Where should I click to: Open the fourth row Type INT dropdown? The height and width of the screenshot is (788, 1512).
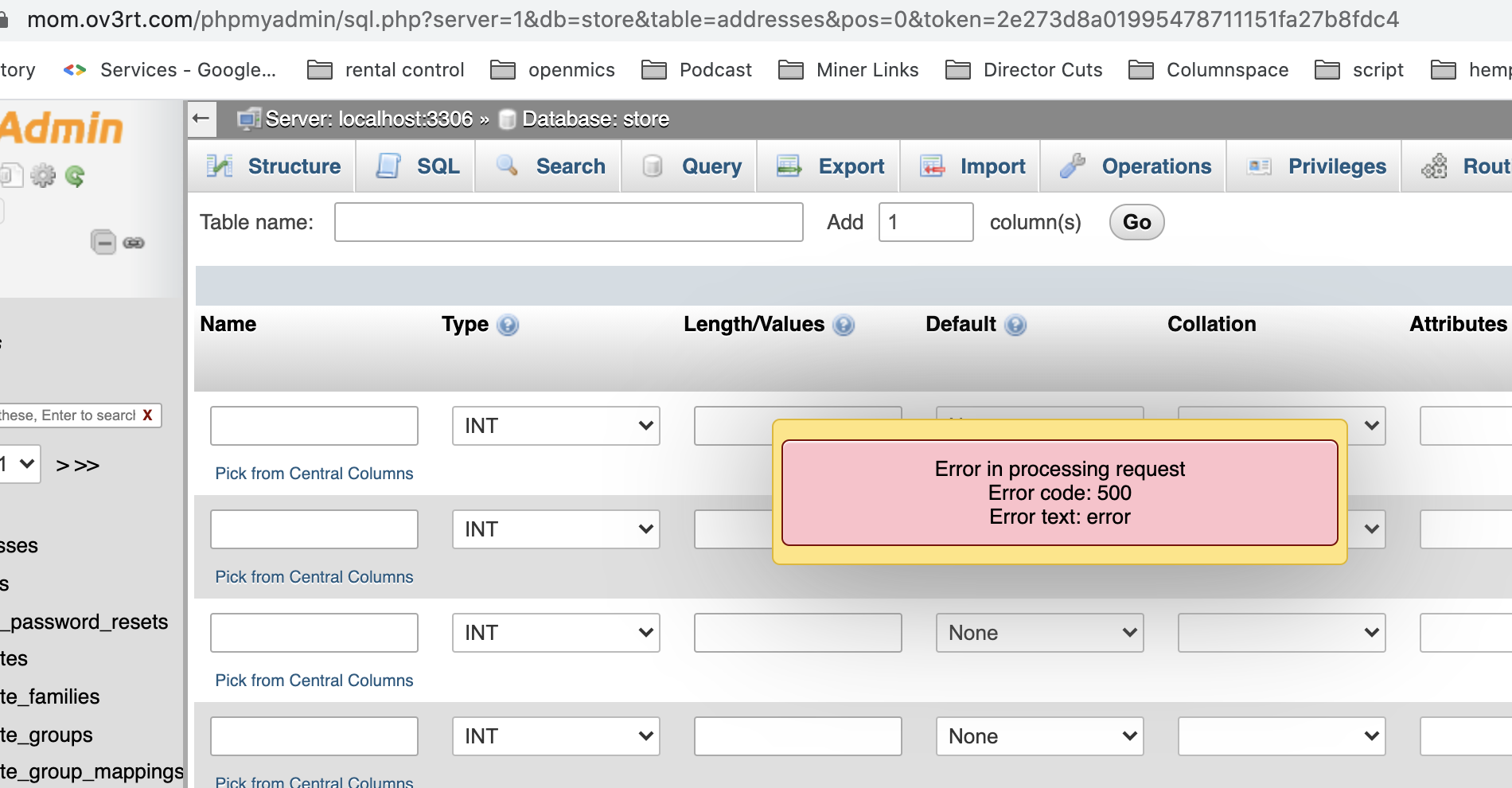[556, 736]
